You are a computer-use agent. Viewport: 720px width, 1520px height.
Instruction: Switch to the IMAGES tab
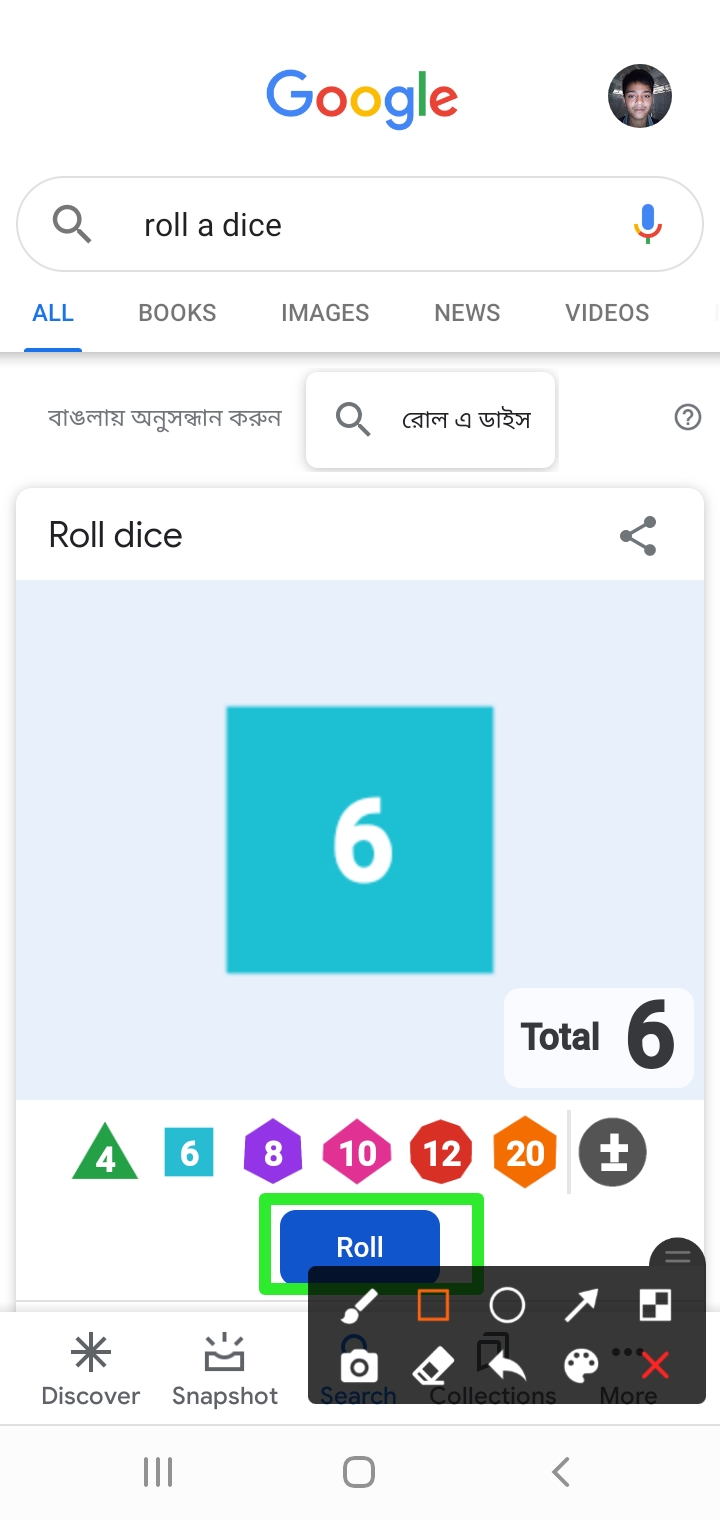[325, 313]
